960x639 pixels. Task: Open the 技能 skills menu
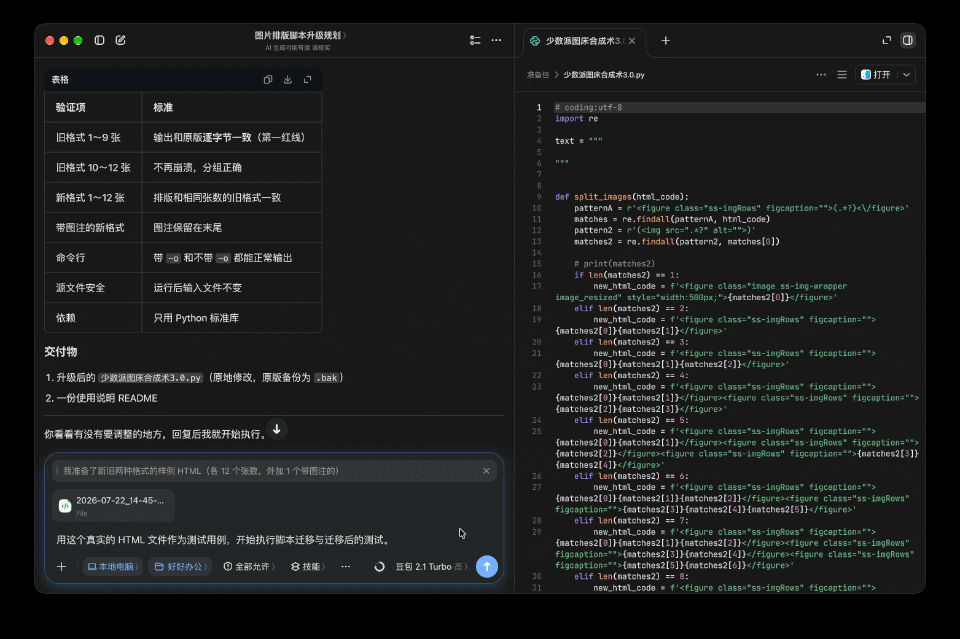tap(308, 567)
